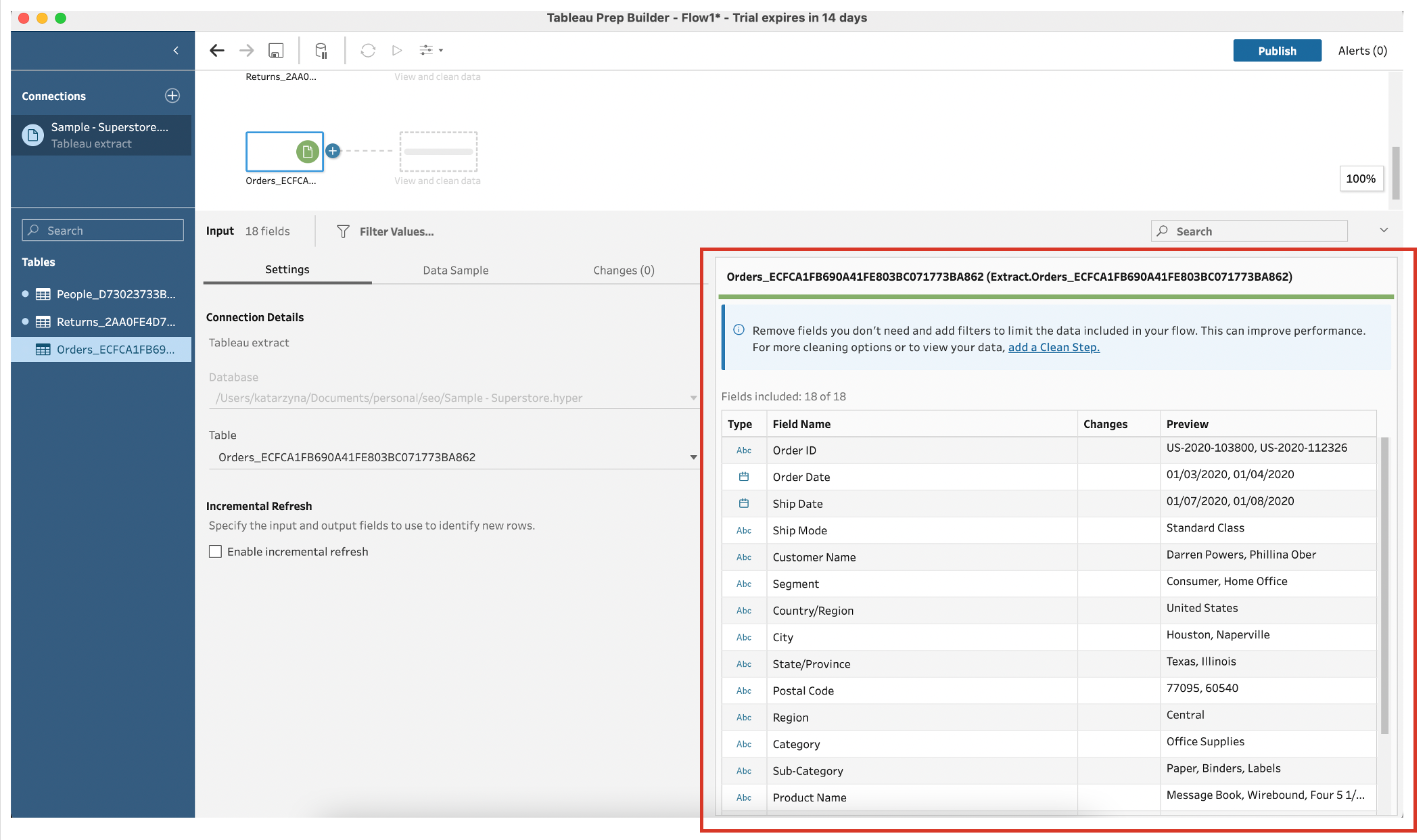Select the Customer Name field name
Image resolution: width=1427 pixels, height=840 pixels.
pos(814,557)
